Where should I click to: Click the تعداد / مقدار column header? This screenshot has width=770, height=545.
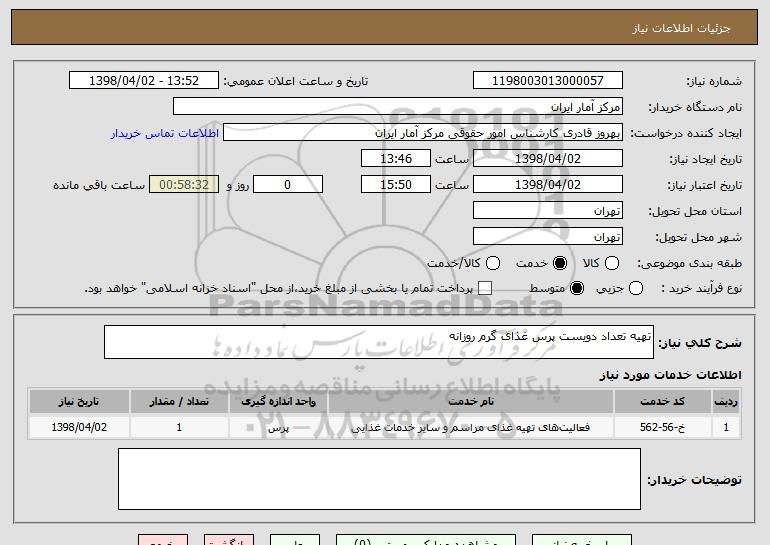(179, 402)
